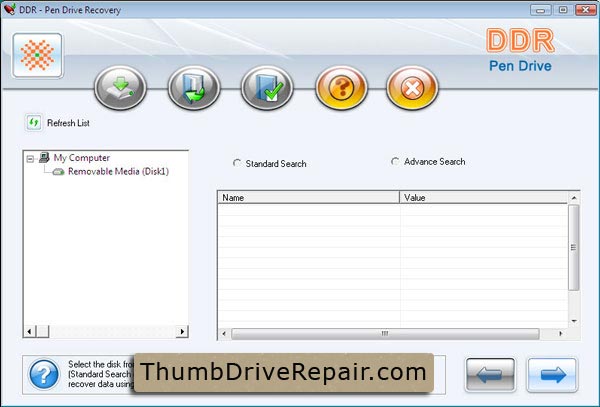Screen dimensions: 600x407
Task: Click the blue help question mark icon
Action: click(44, 374)
